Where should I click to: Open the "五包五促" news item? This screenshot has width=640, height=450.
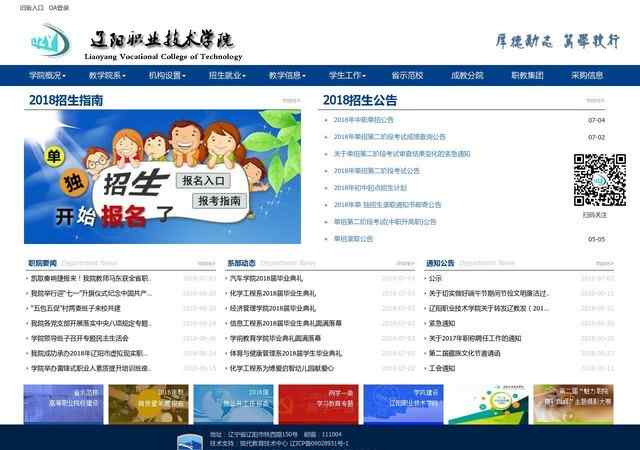76,308
